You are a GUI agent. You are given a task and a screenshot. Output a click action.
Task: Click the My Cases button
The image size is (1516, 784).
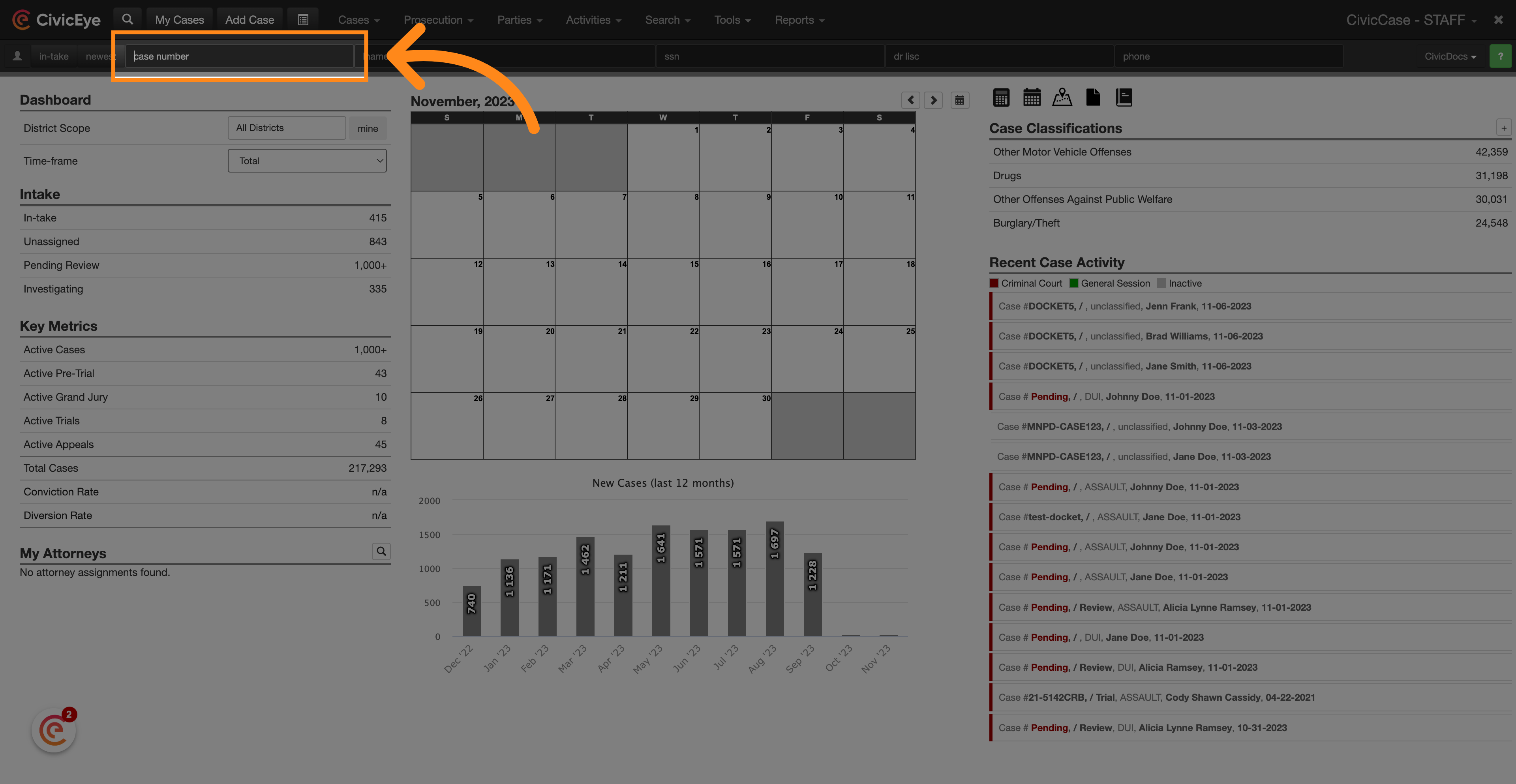(180, 20)
